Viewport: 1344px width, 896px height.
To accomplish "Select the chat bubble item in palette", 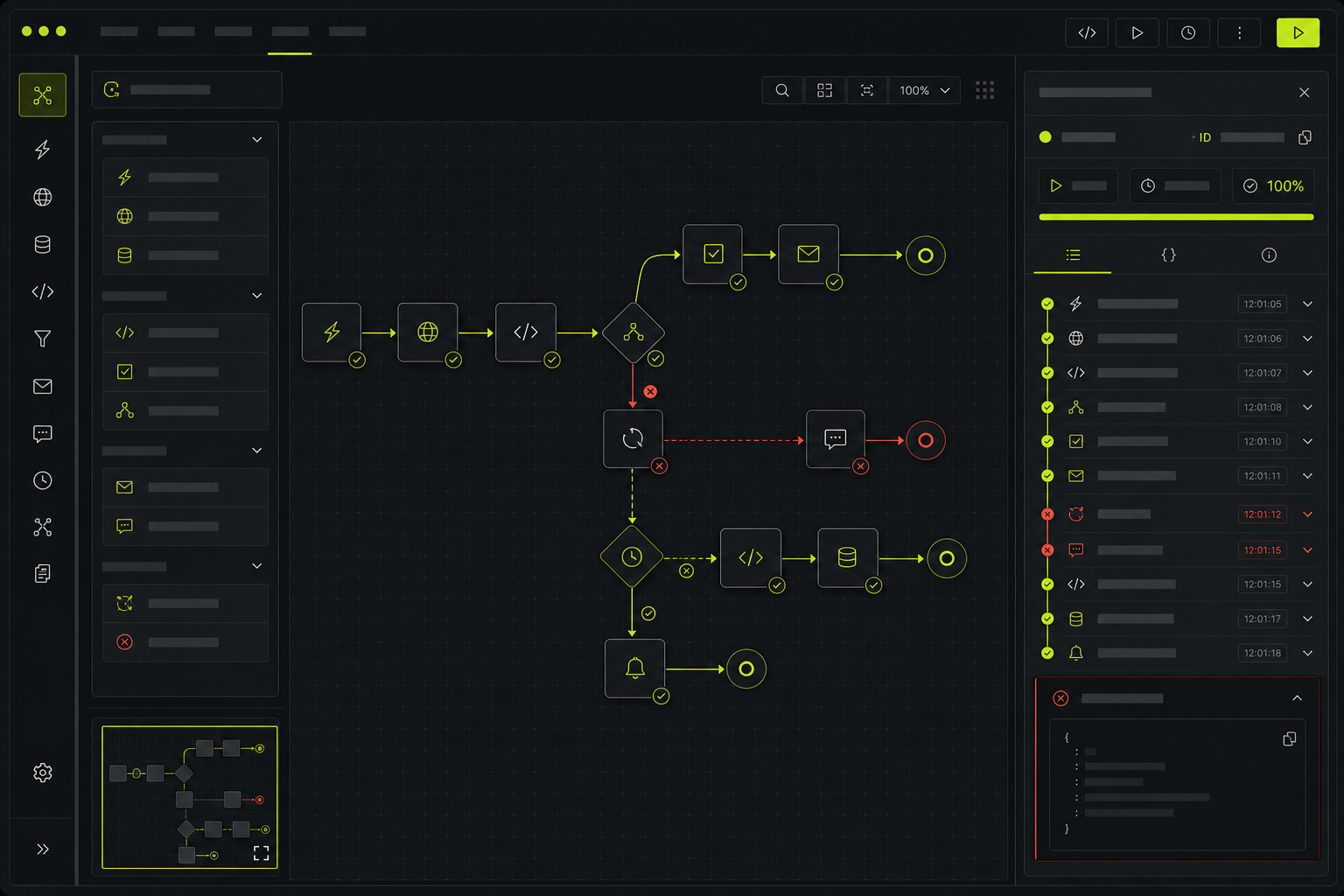I will pyautogui.click(x=185, y=526).
